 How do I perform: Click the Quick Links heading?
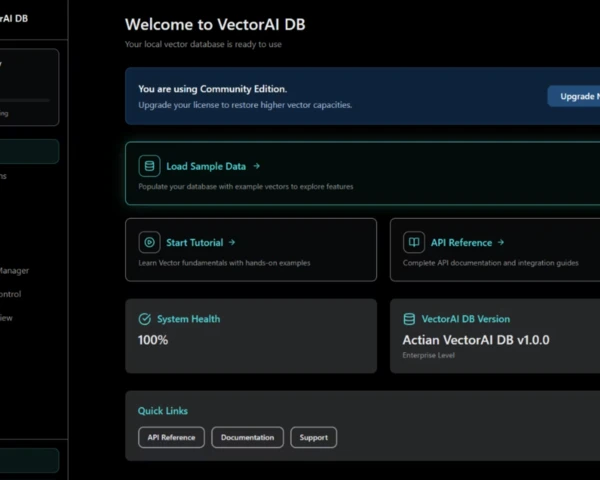tap(163, 411)
